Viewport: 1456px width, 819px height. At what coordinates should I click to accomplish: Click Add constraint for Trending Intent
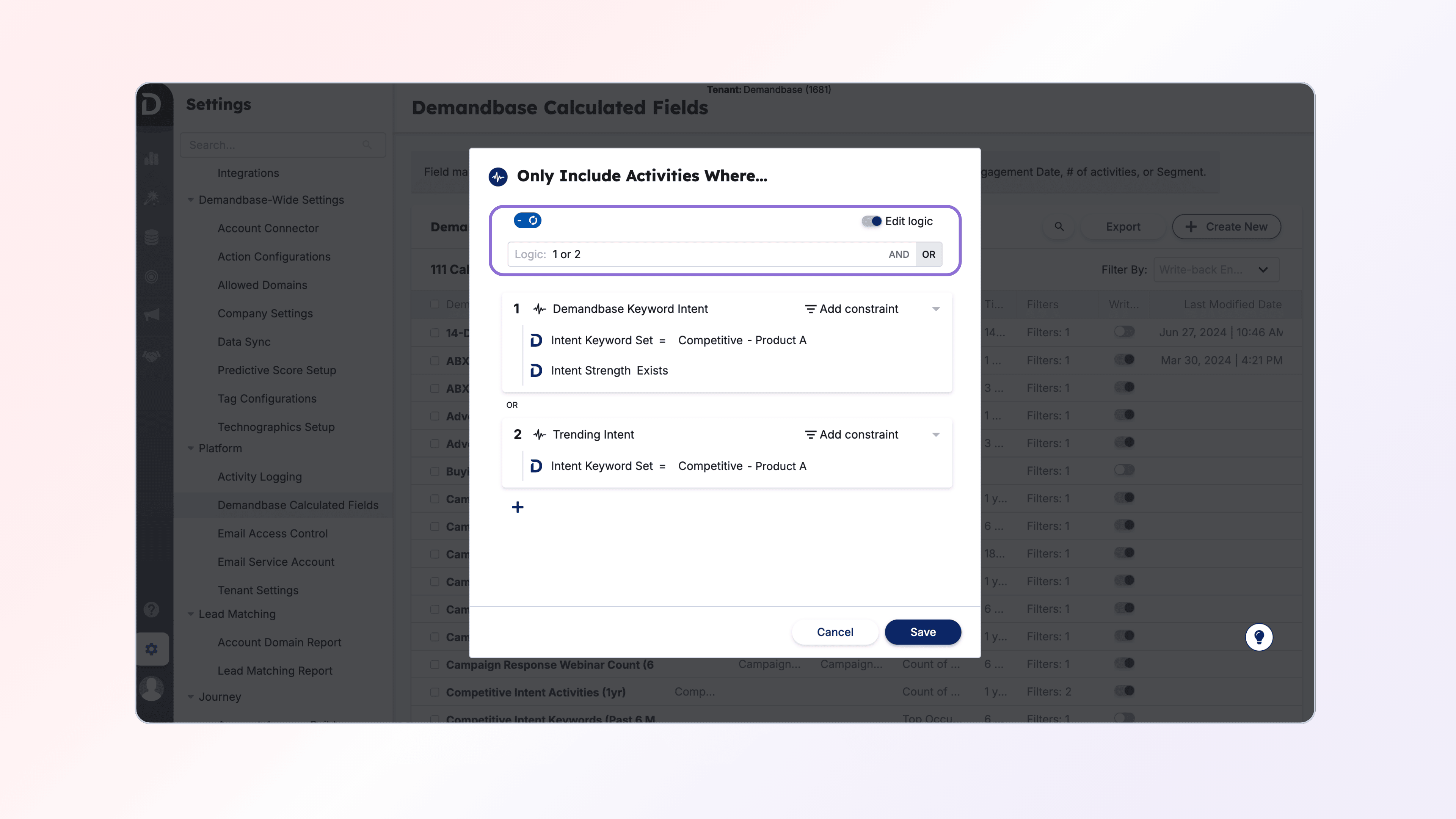[x=851, y=434]
